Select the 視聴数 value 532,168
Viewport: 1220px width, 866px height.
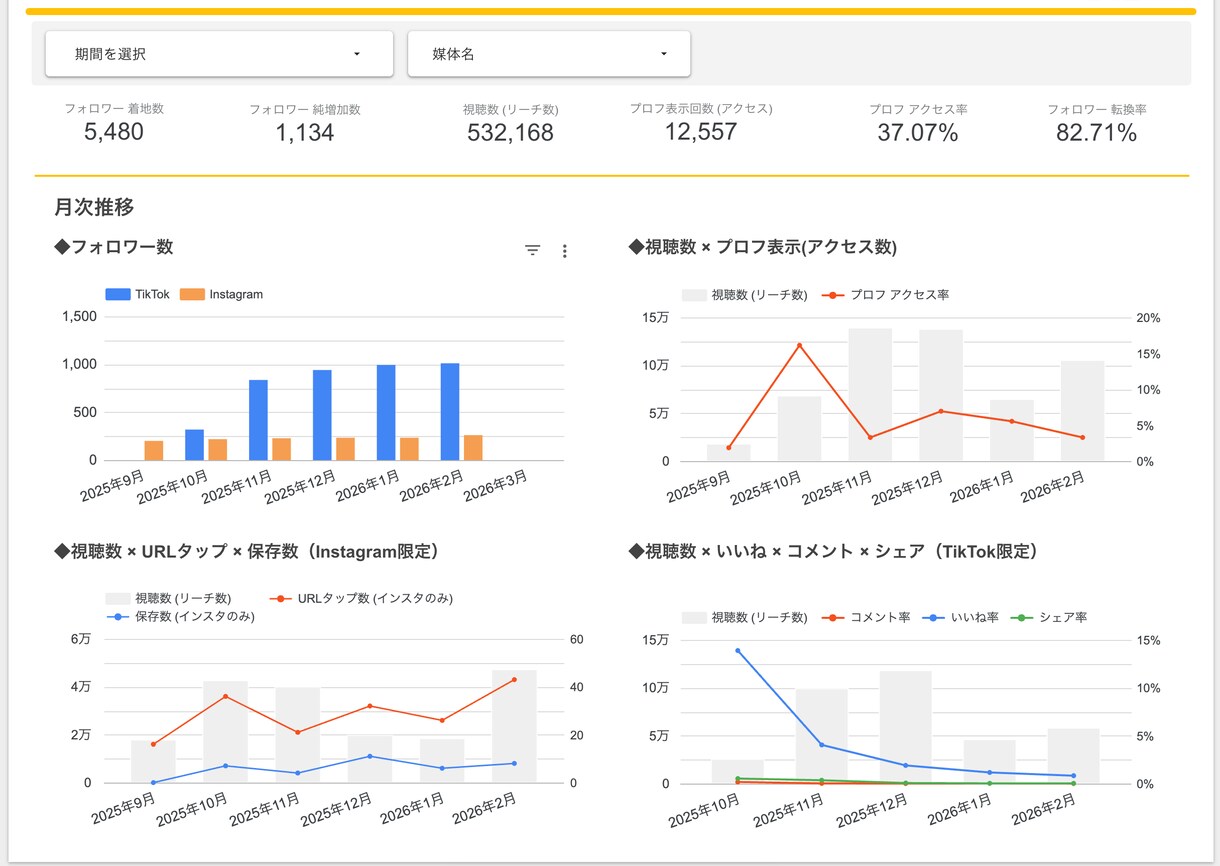click(510, 132)
